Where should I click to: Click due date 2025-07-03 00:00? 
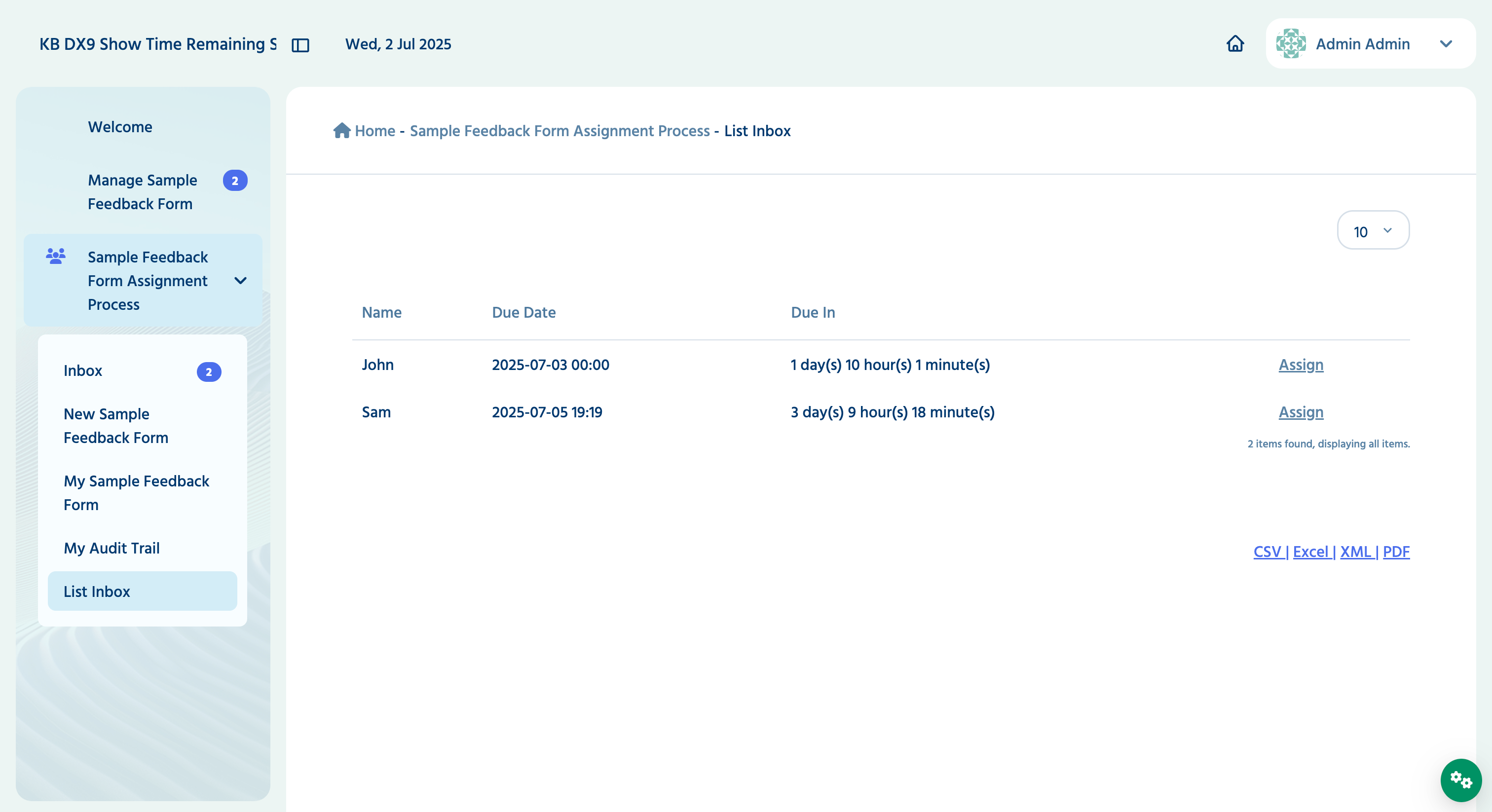click(x=550, y=365)
